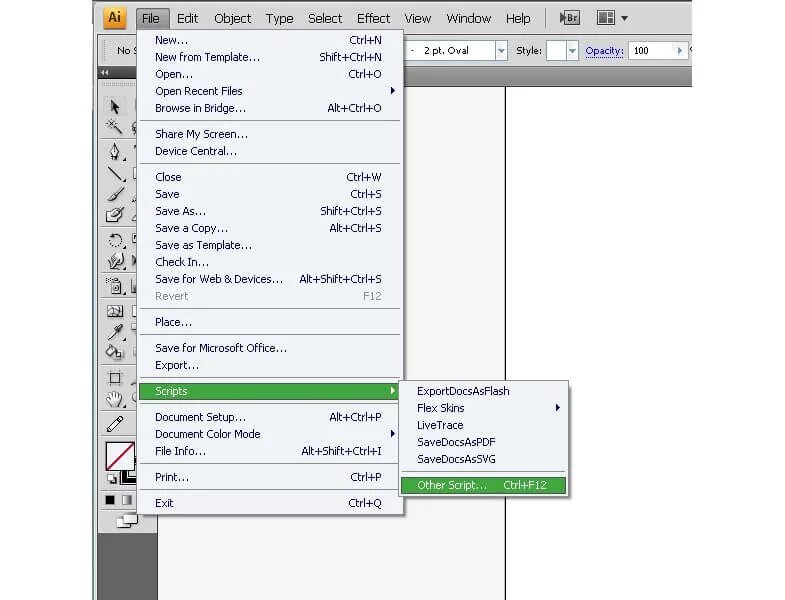Screen dimensions: 785x600
Task: Choose Print… menu item
Action: (269, 477)
